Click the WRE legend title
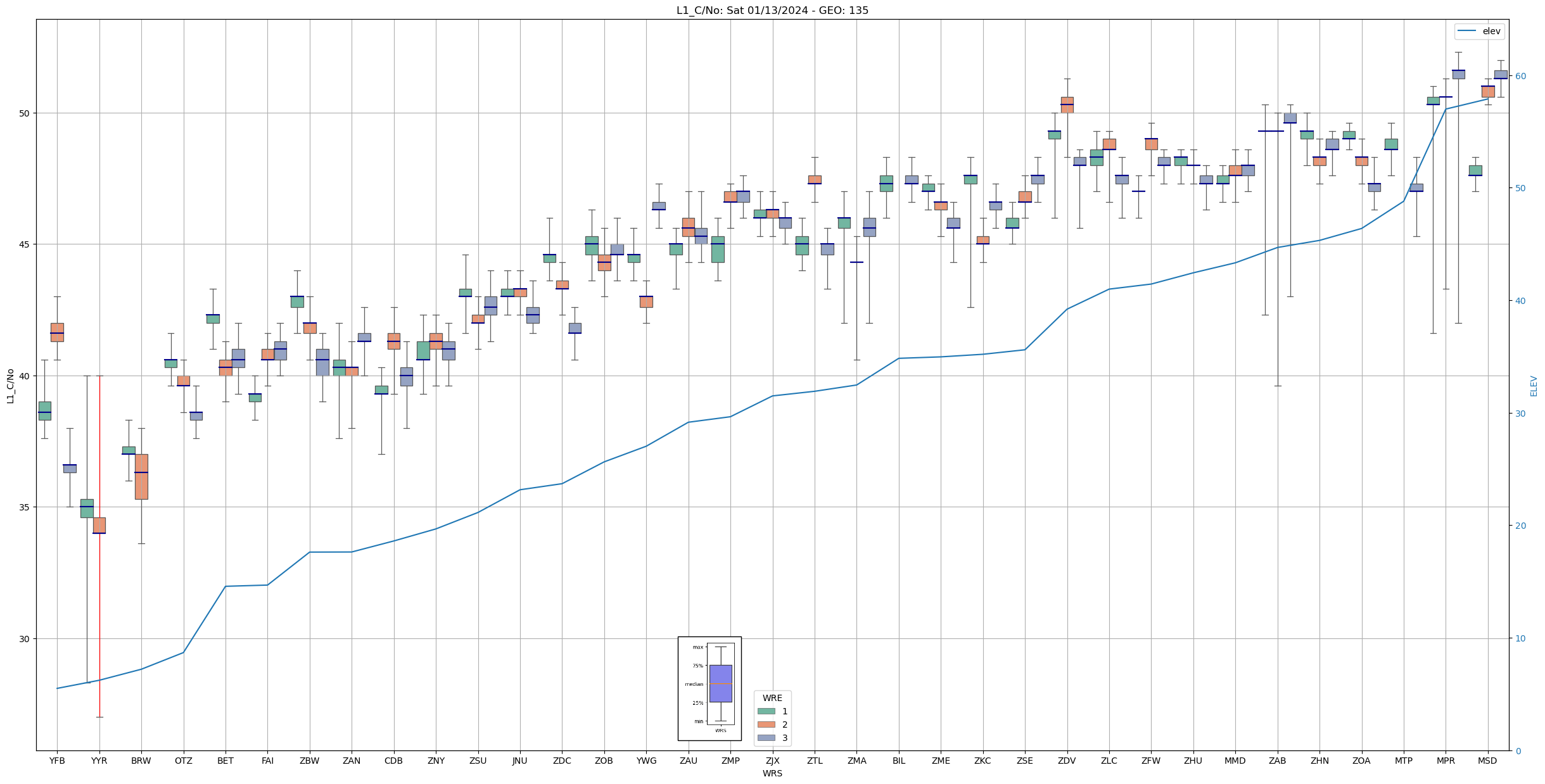1545x784 pixels. [772, 698]
